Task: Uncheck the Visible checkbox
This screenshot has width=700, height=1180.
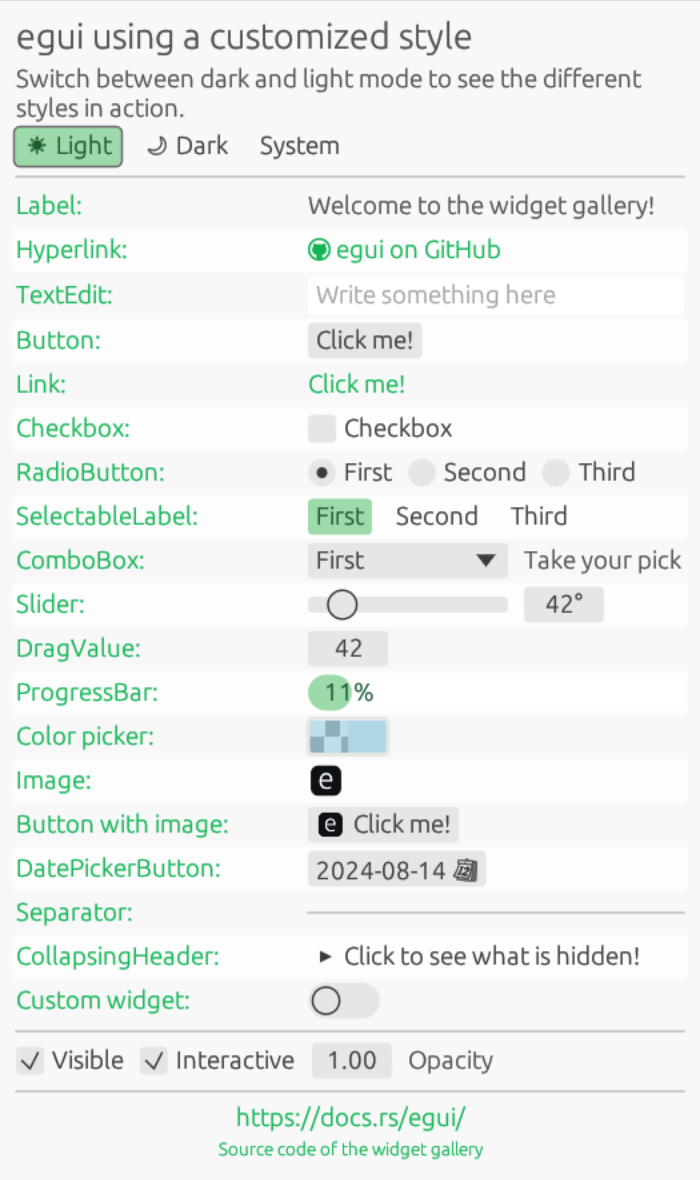Action: pos(30,1061)
